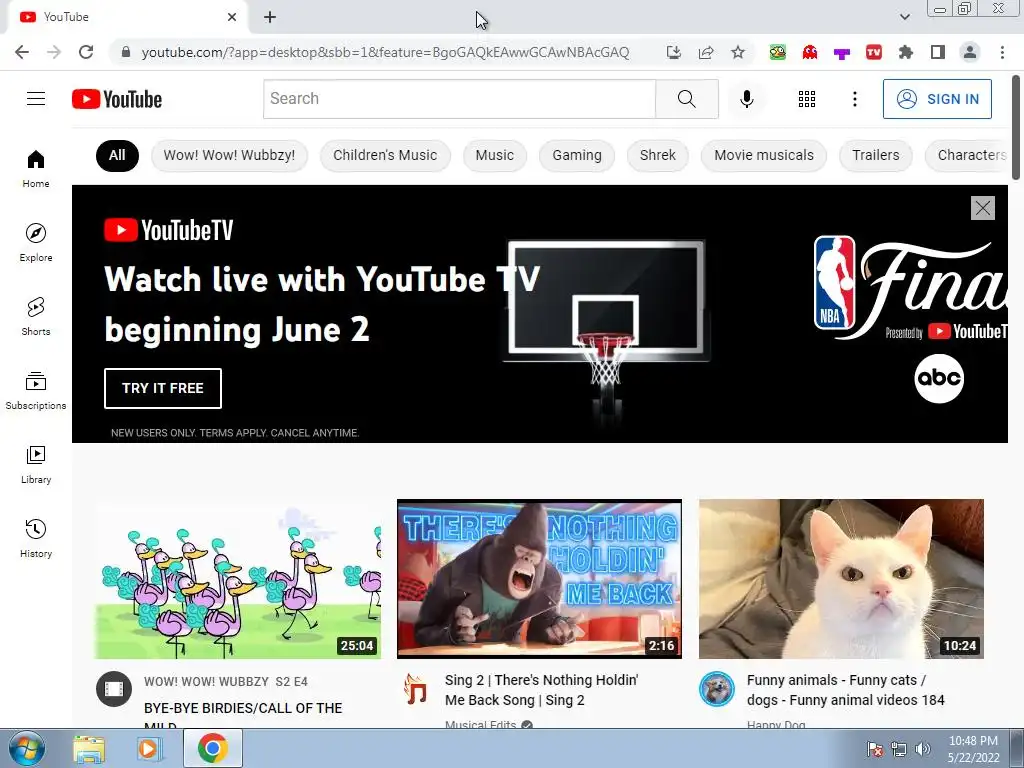
Task: Select the Gaming chip
Action: click(577, 155)
